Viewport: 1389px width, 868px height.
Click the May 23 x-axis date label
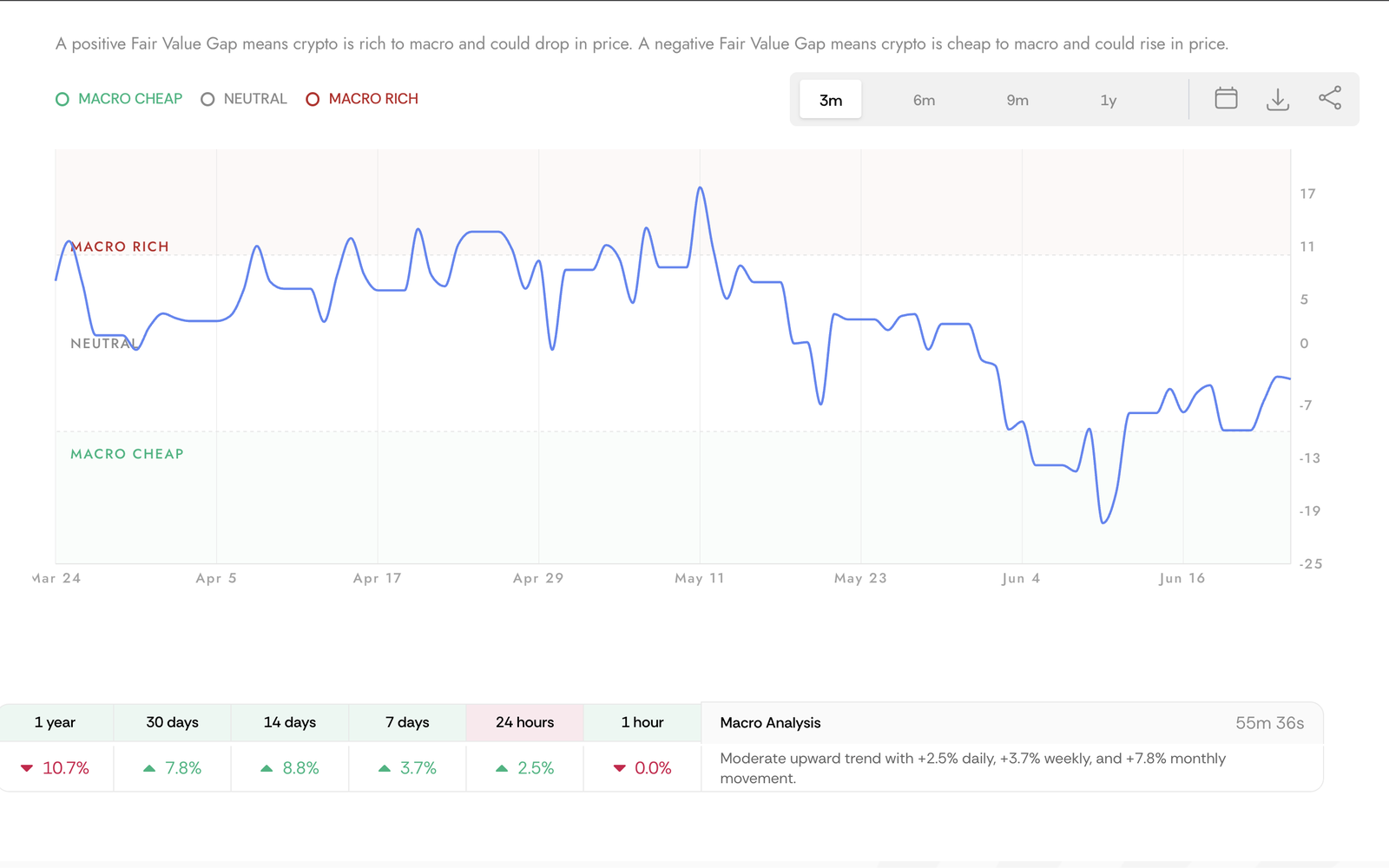[x=860, y=578]
